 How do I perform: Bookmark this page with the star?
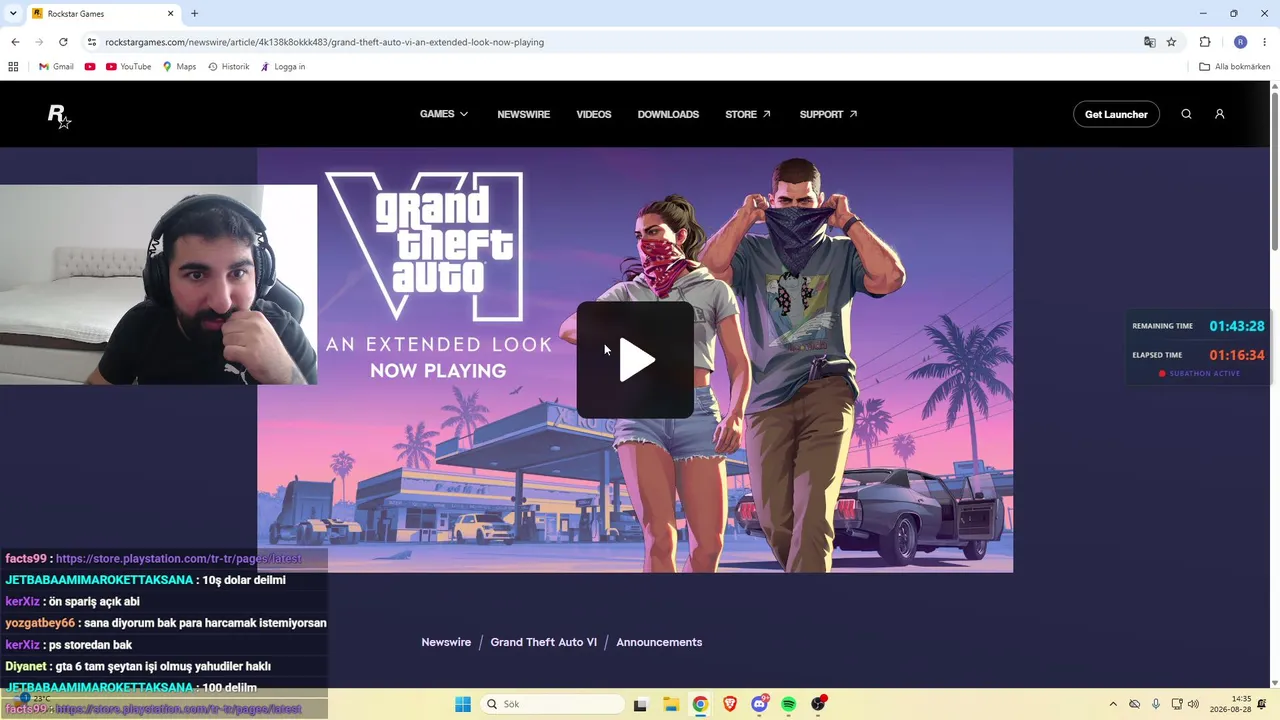1172,42
